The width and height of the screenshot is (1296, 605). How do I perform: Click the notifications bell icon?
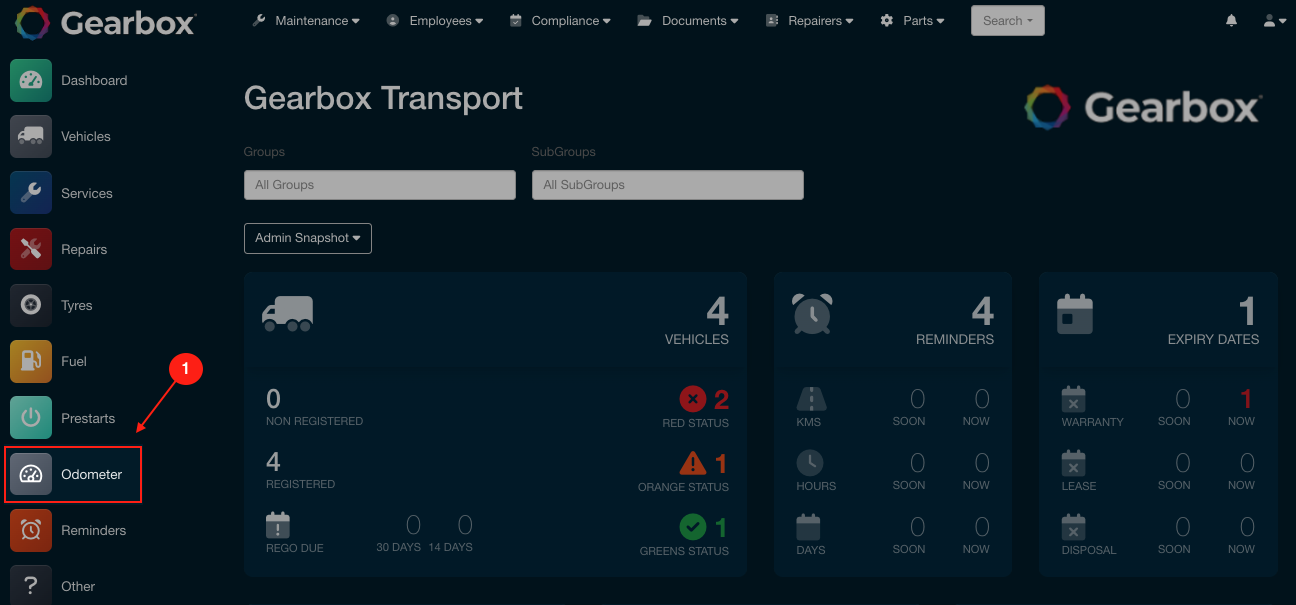[x=1231, y=21]
